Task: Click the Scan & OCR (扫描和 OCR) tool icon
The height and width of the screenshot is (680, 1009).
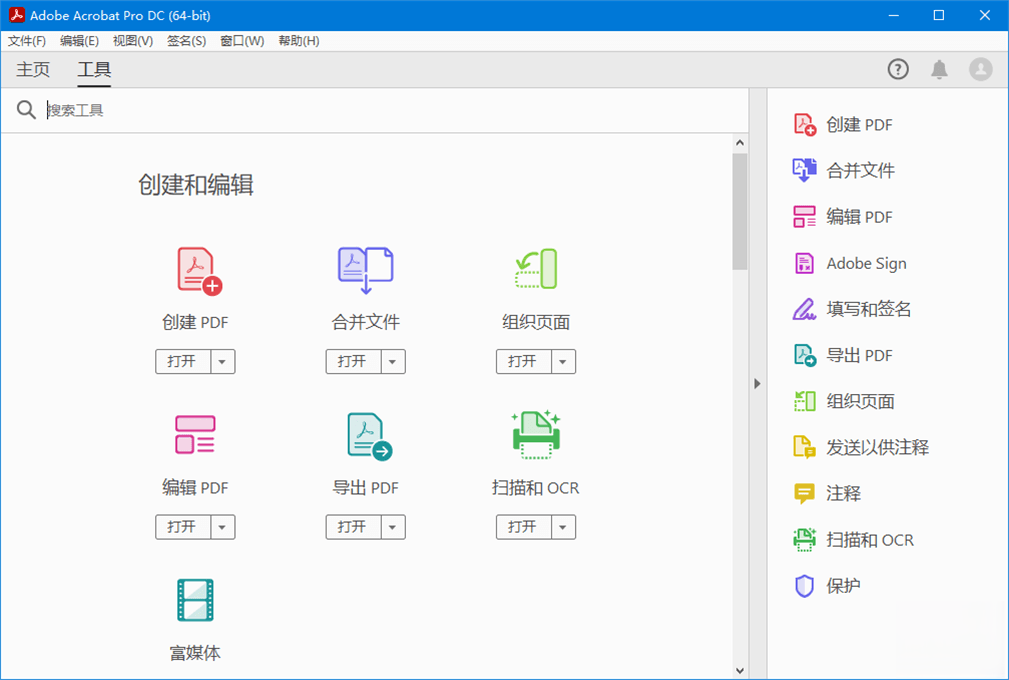Action: coord(536,434)
